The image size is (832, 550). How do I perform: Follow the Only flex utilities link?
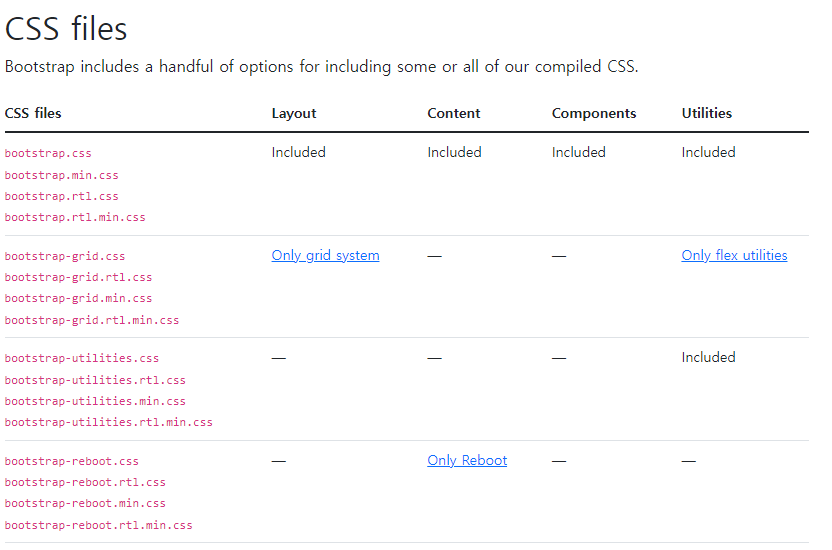[x=734, y=256]
